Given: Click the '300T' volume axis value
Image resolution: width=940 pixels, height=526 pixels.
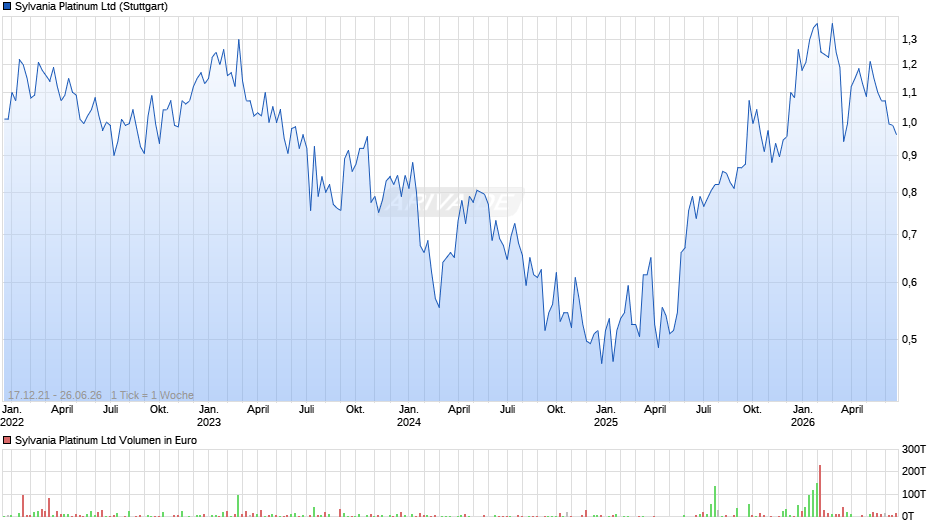Looking at the screenshot, I should (914, 449).
